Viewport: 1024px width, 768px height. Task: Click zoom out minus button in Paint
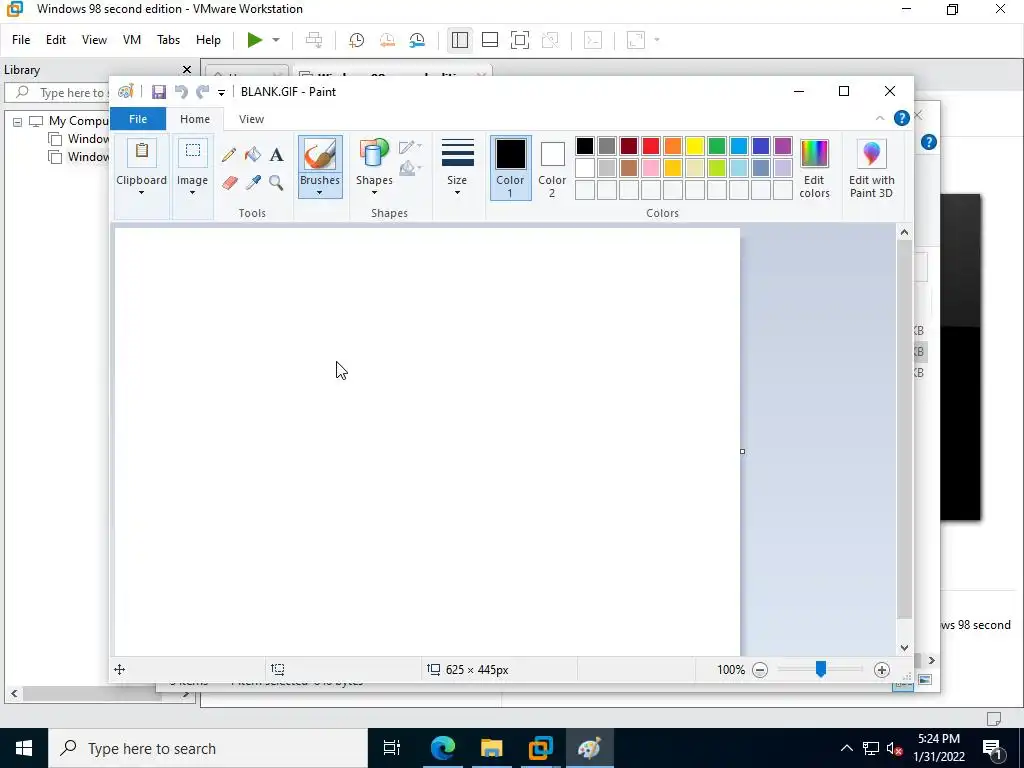pos(760,669)
